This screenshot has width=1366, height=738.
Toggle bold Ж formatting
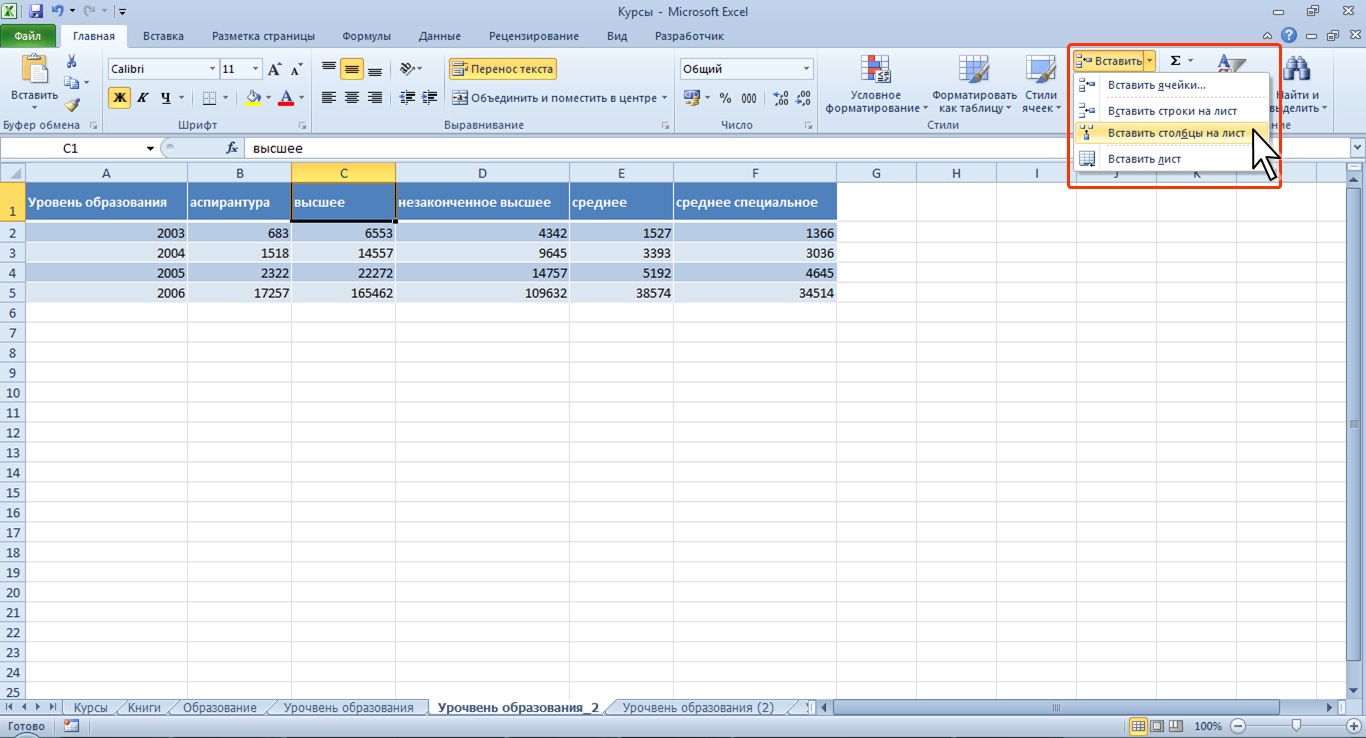[120, 98]
